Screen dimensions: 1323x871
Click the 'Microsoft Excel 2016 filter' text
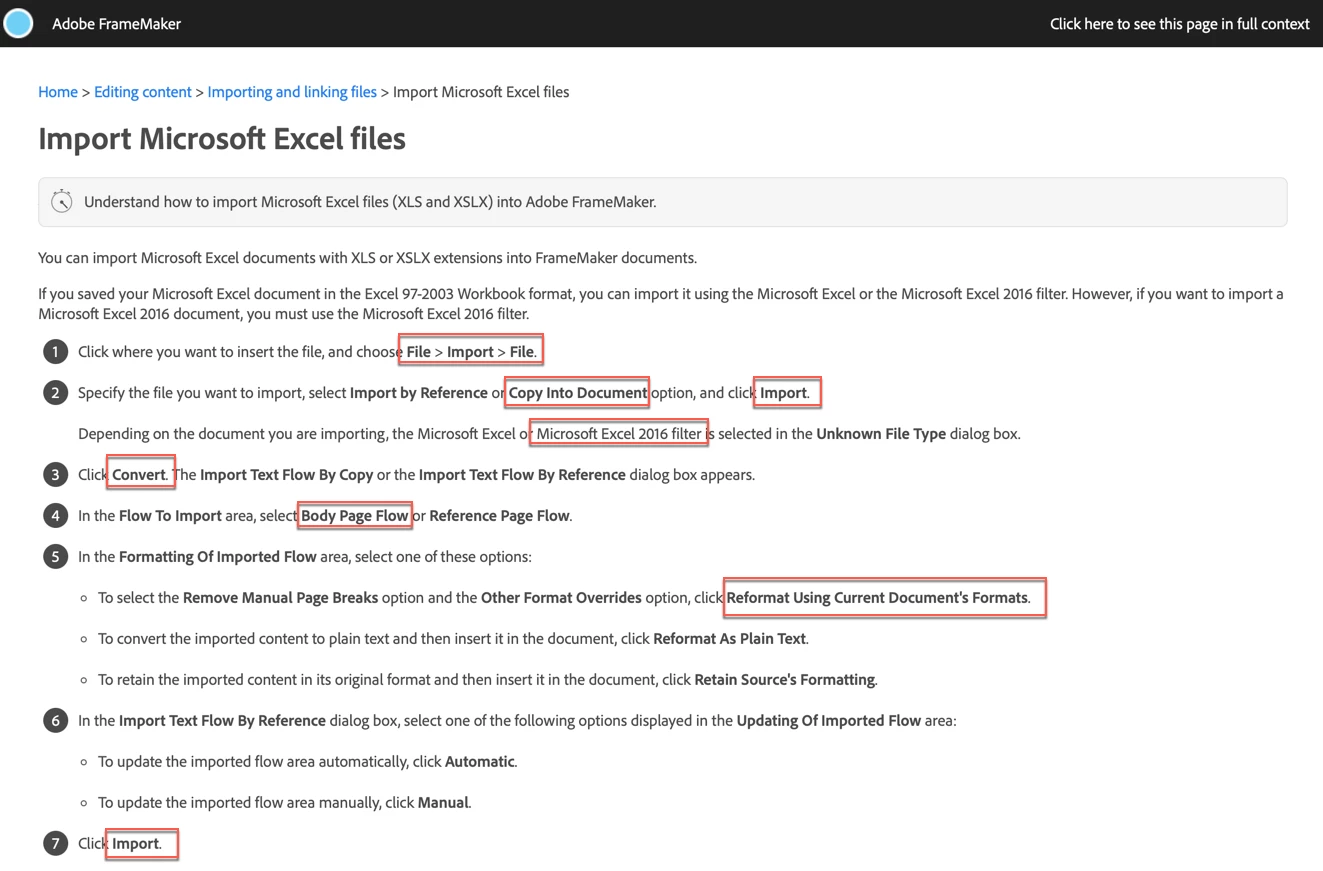pos(619,434)
